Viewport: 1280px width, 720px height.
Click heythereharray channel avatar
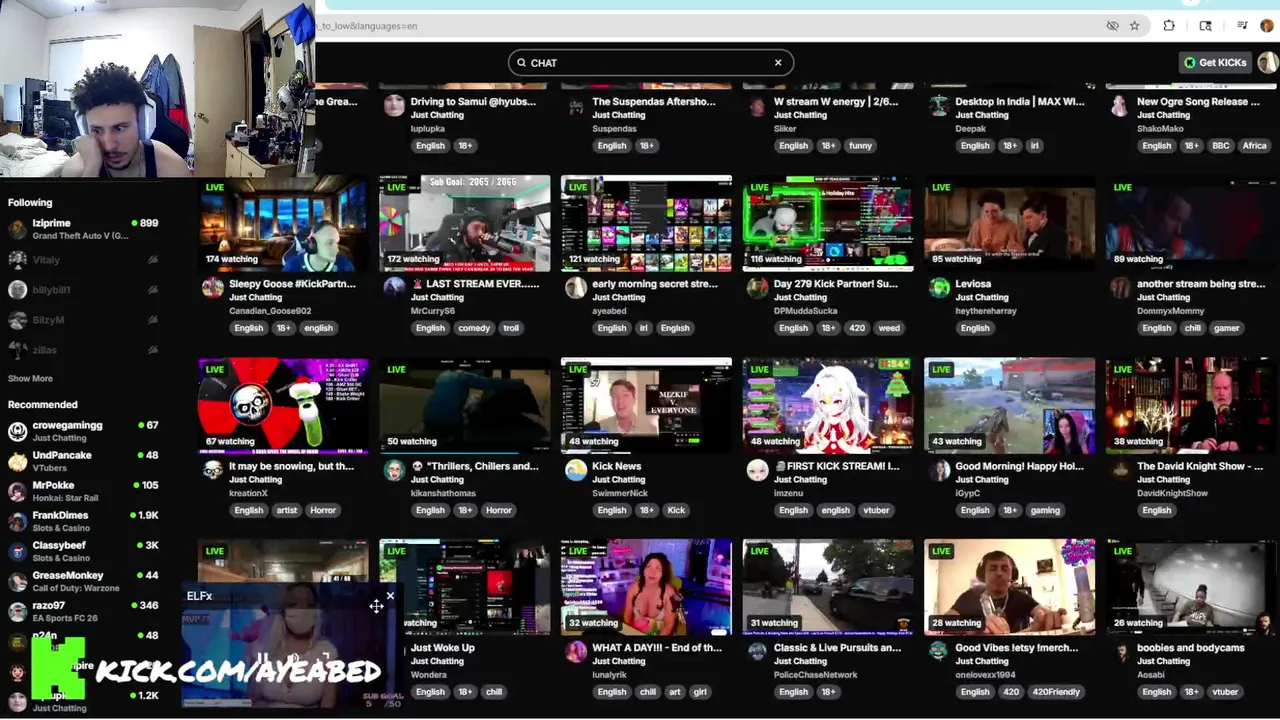938,288
